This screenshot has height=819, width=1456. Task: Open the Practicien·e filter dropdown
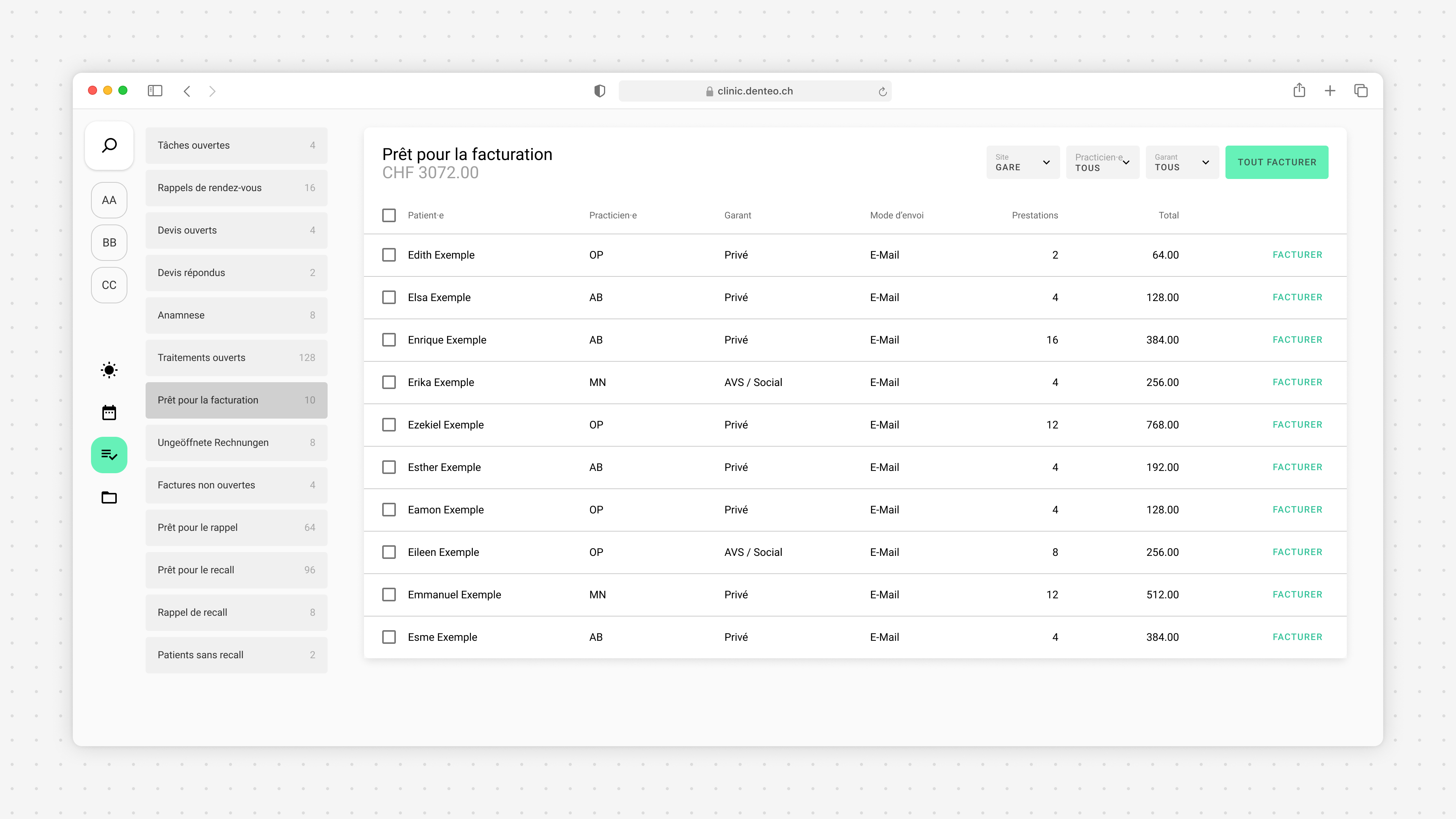(x=1102, y=162)
